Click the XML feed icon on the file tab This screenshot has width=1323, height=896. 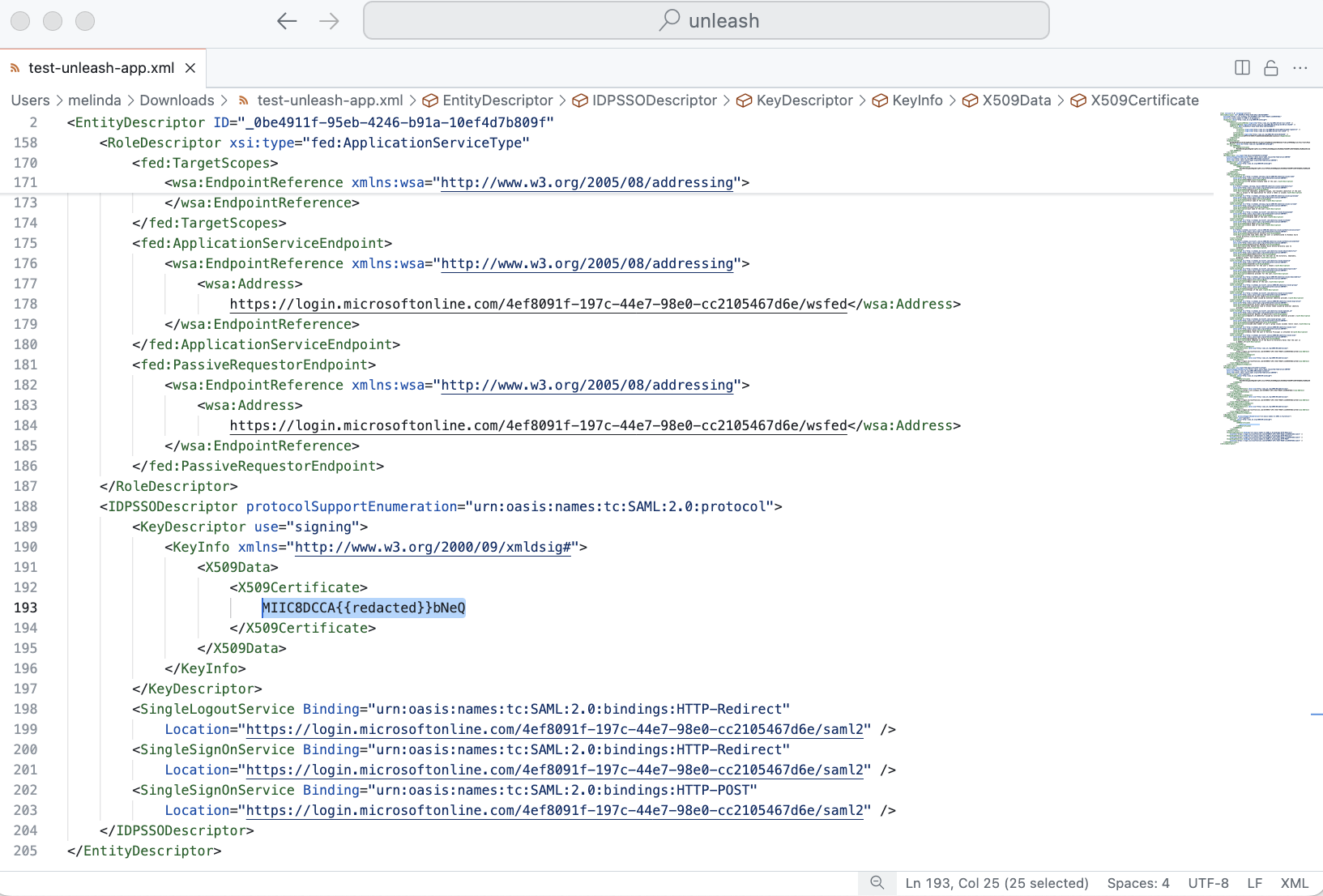pos(15,68)
